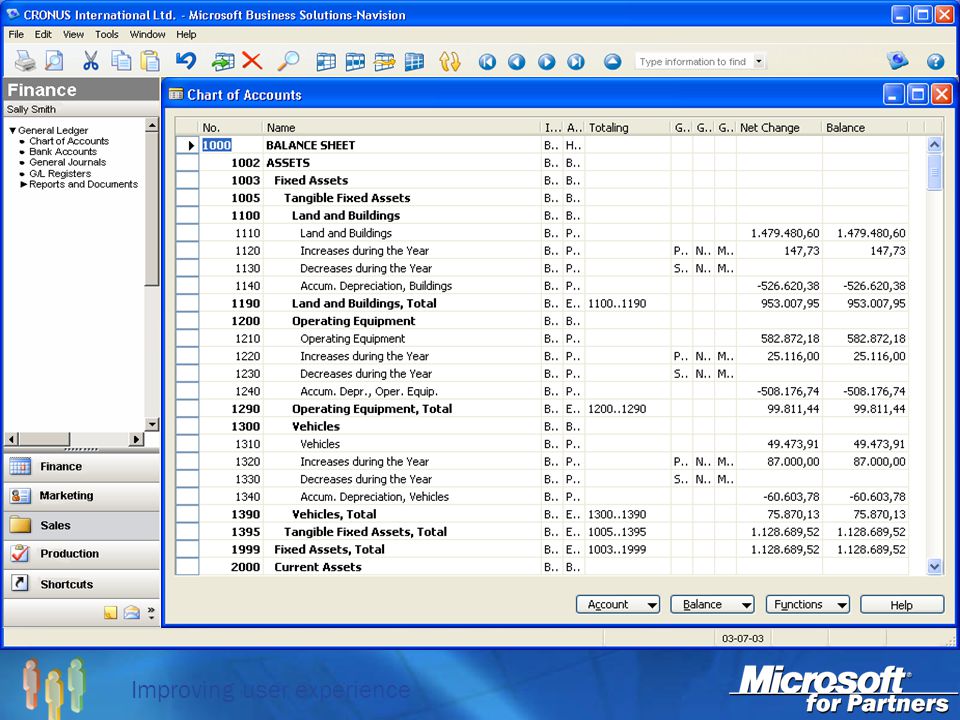Open the File menu

(x=16, y=34)
